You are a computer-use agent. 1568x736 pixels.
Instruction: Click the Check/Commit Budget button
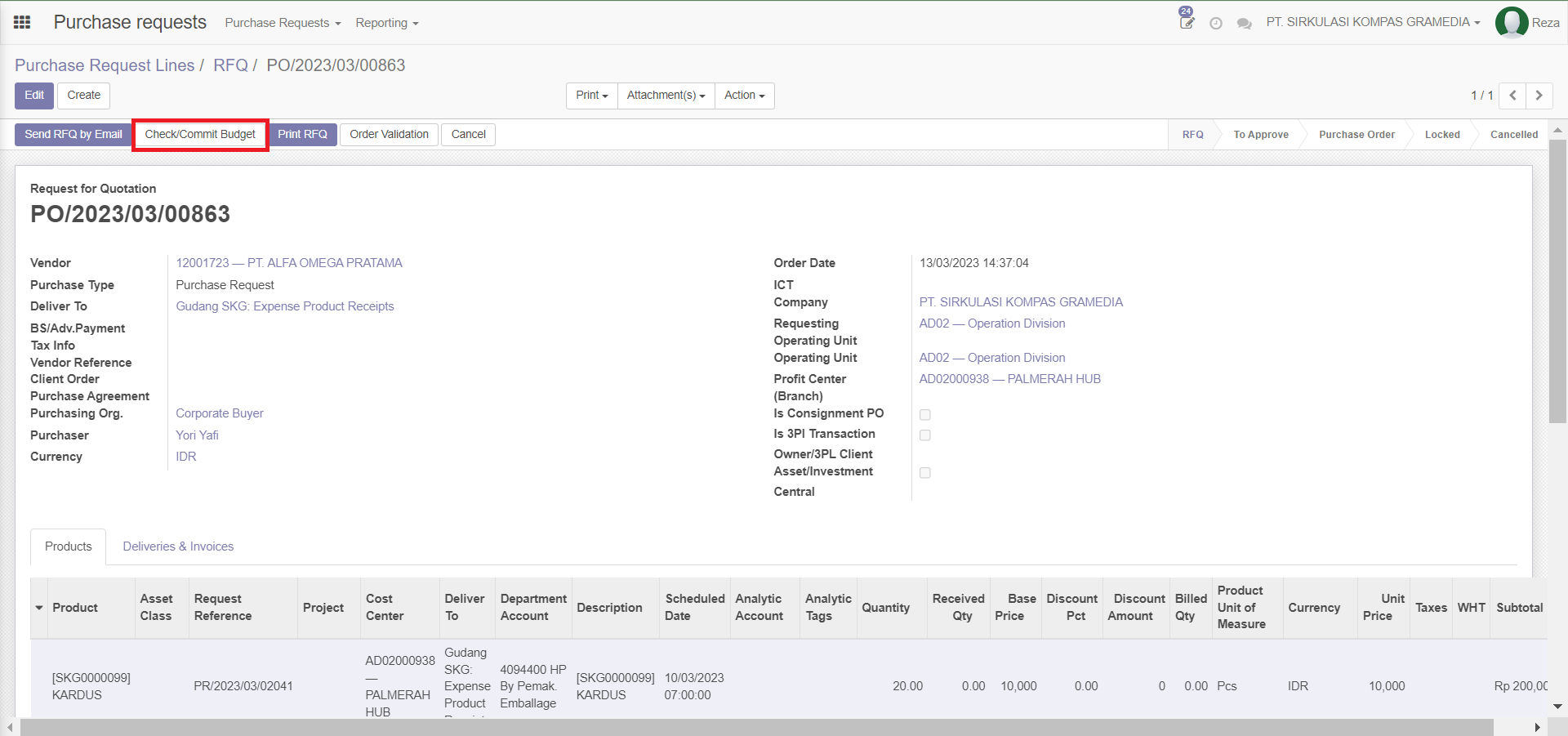(x=200, y=135)
